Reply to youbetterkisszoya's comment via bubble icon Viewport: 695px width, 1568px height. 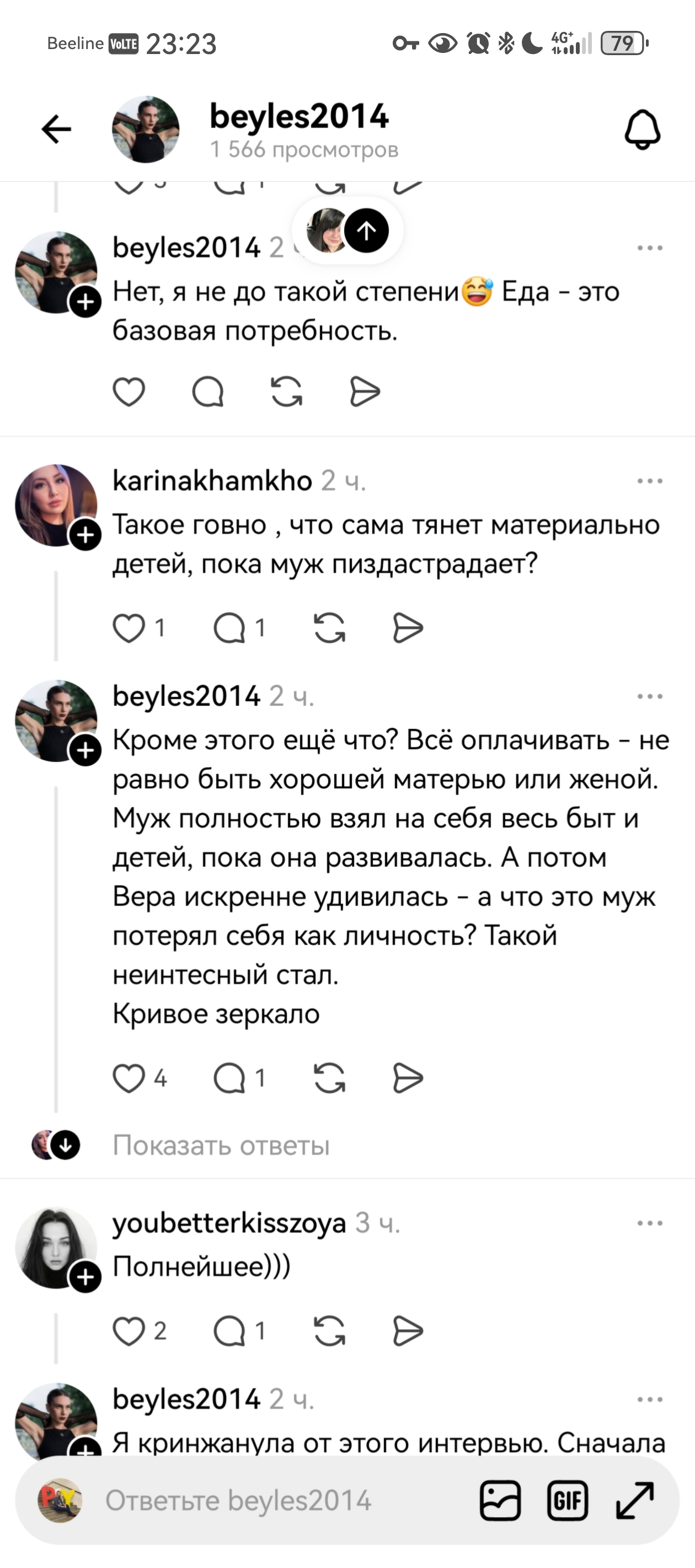pos(229,1330)
